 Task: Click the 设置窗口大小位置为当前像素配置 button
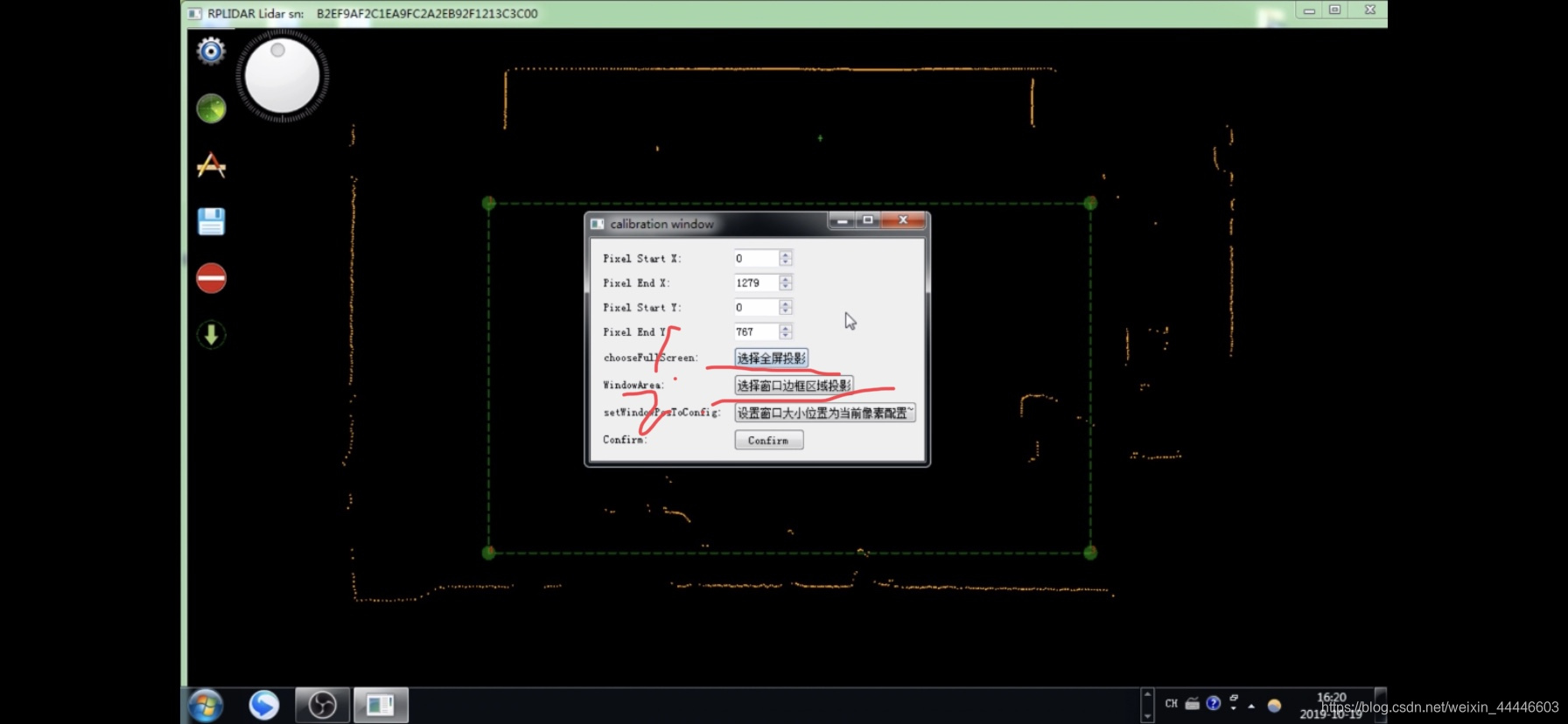pos(825,413)
